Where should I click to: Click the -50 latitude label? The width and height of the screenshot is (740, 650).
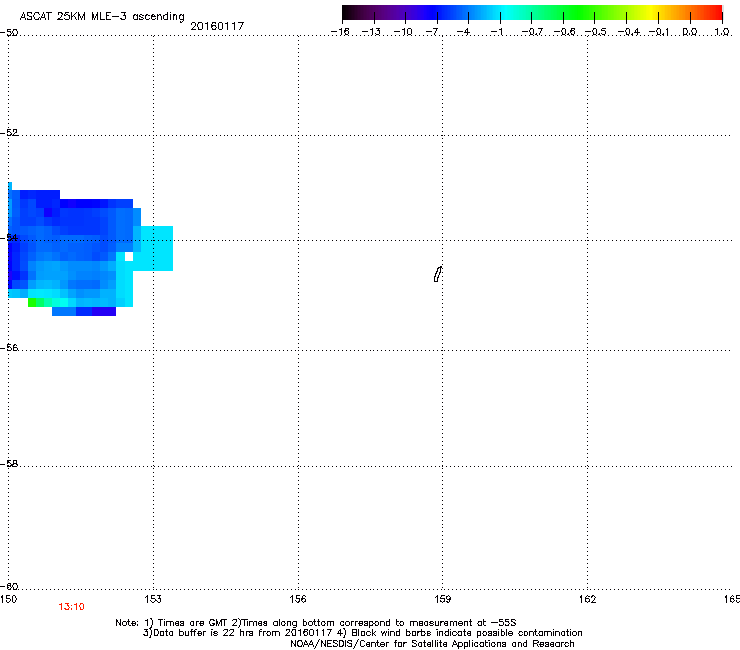(x=9, y=33)
